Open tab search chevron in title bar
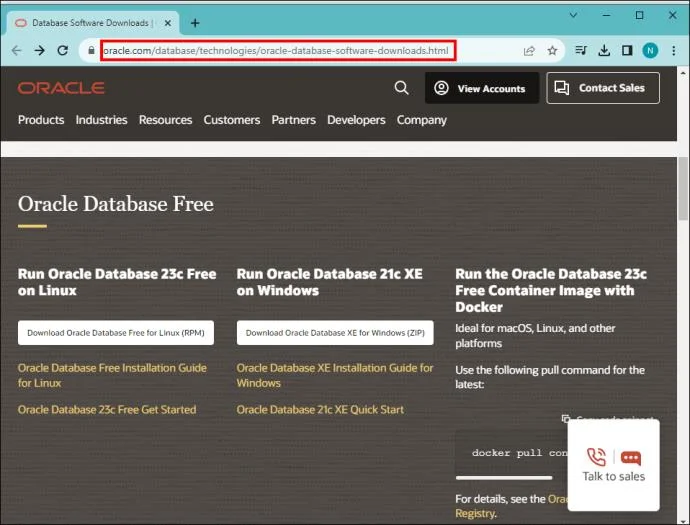Screen dimensions: 690x525 click(x=573, y=15)
